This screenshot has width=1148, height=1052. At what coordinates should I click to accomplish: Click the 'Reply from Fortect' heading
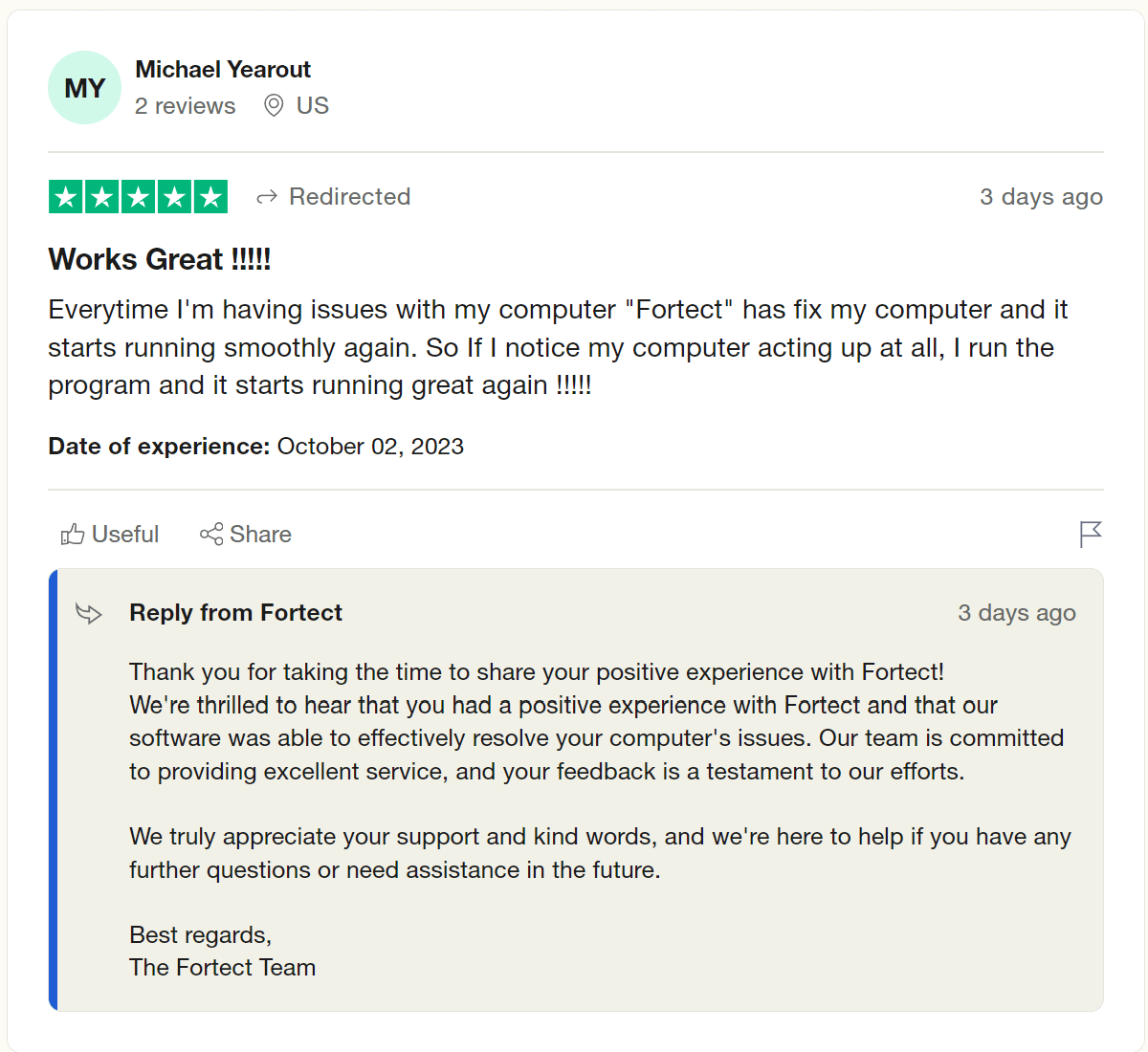click(235, 613)
